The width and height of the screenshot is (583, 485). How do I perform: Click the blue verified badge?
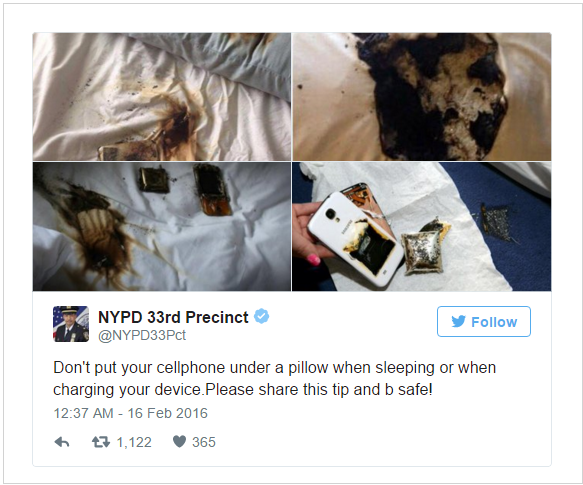(262, 317)
